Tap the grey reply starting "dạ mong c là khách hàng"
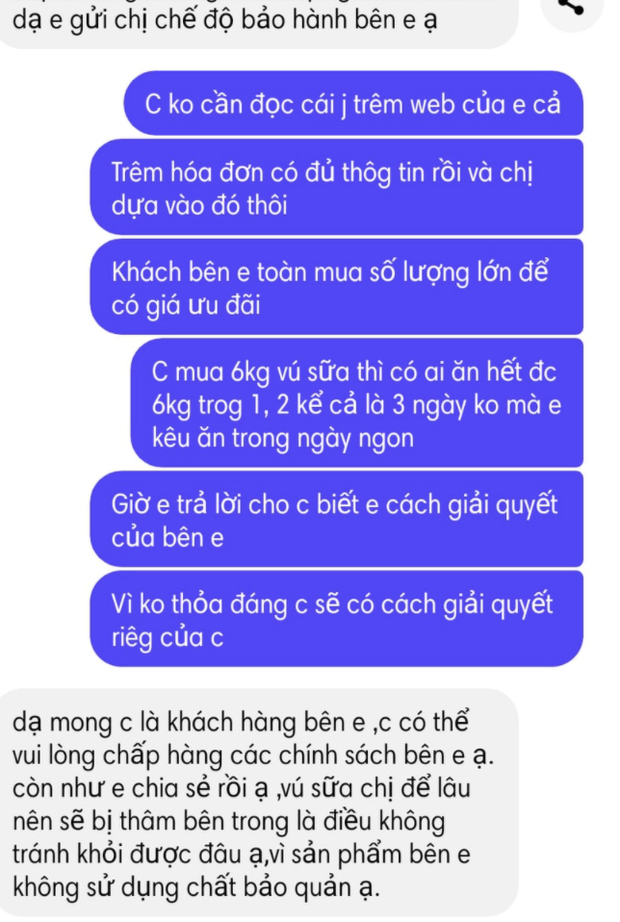This screenshot has width=620, height=922. (259, 803)
